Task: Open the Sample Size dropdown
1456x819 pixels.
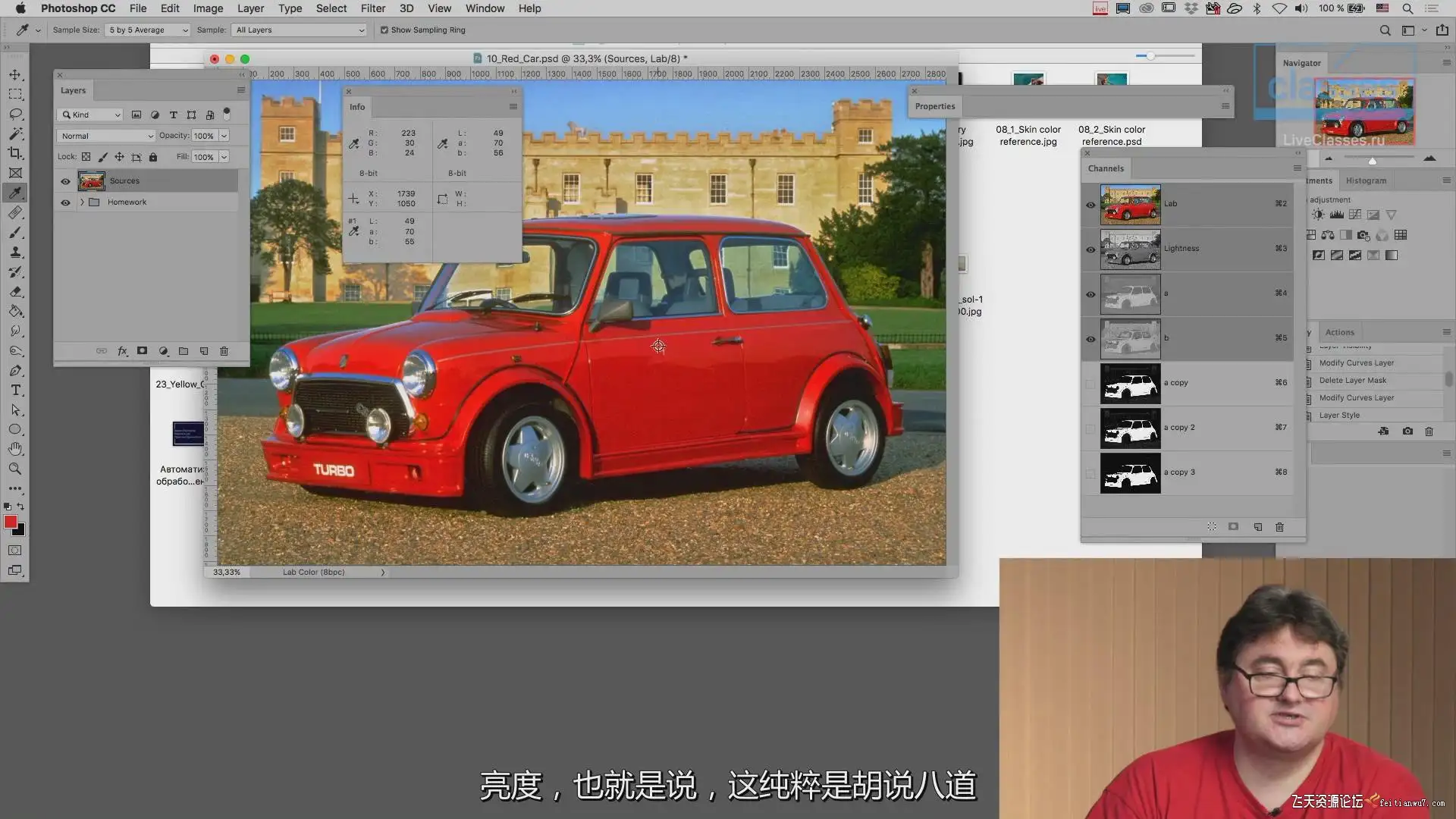Action: (x=147, y=30)
